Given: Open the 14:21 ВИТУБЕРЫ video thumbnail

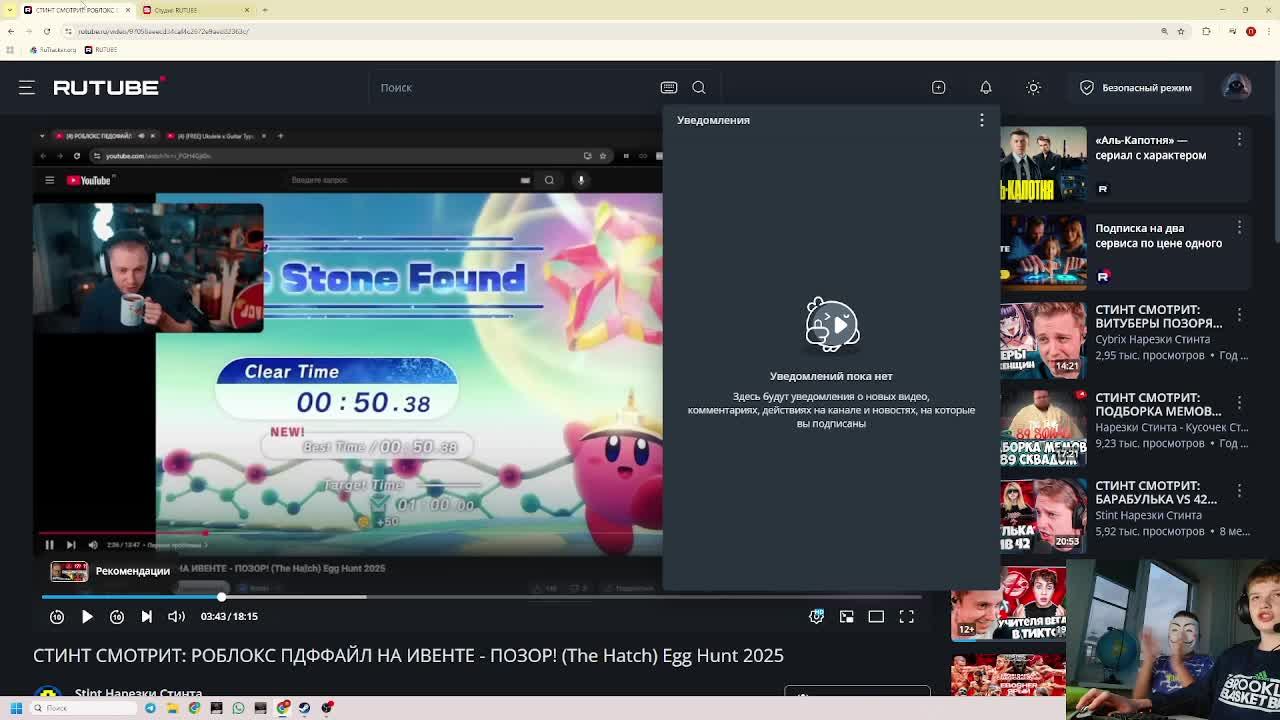Looking at the screenshot, I should 1043,340.
